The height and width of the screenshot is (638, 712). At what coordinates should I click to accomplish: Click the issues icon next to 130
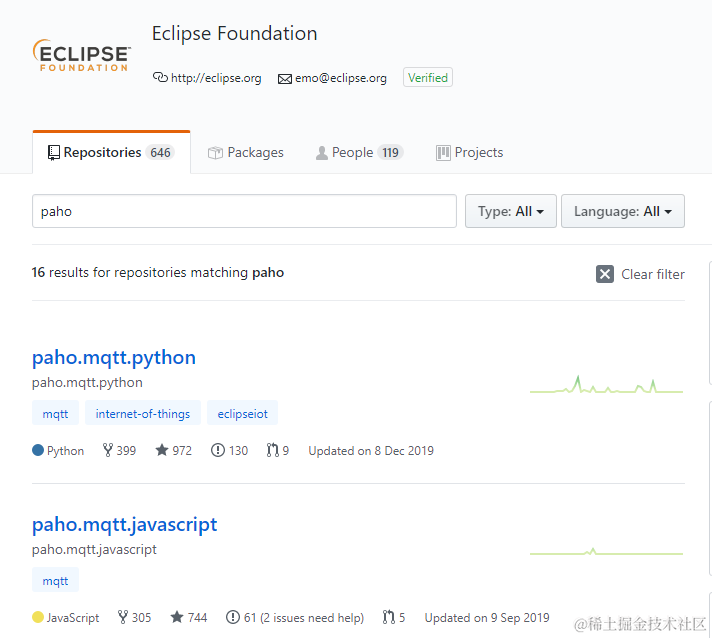point(218,450)
